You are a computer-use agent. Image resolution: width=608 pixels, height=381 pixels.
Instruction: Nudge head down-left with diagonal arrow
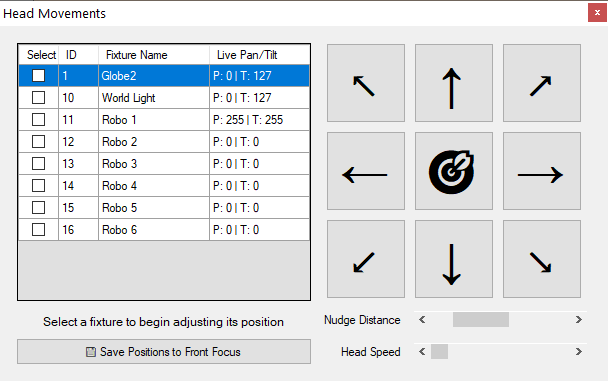pyautogui.click(x=366, y=259)
